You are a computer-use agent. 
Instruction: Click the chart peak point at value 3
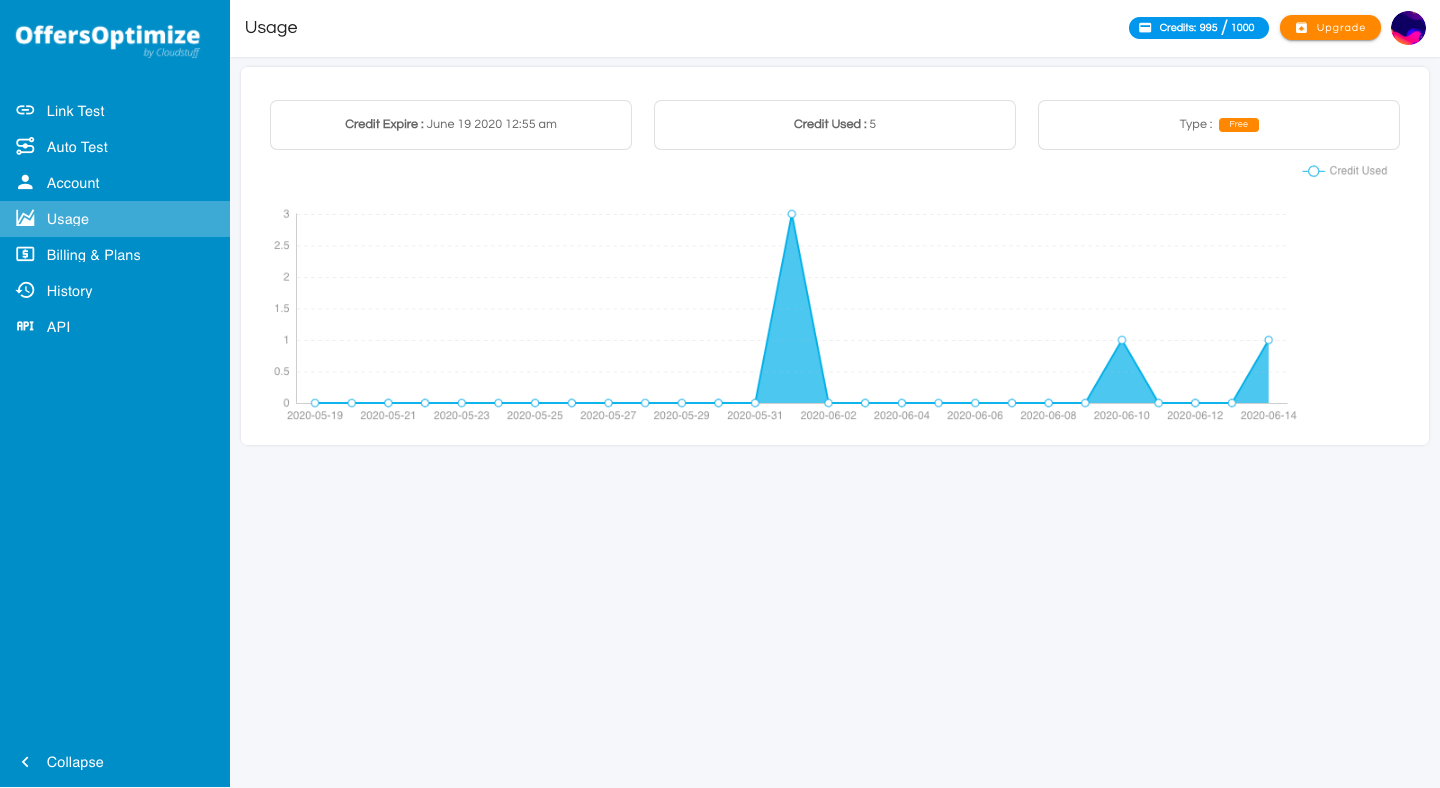[x=791, y=214]
